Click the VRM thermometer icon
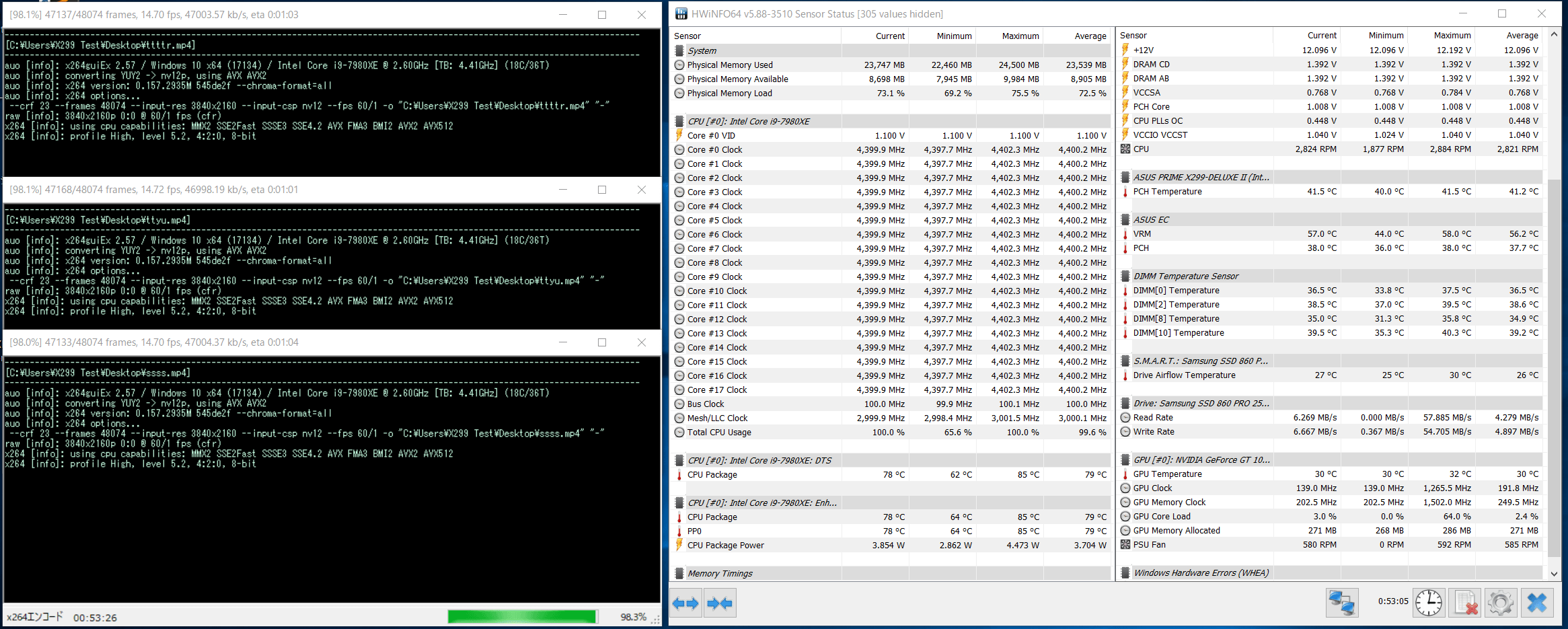Screen dimensions: 1568x629 (x=1125, y=233)
